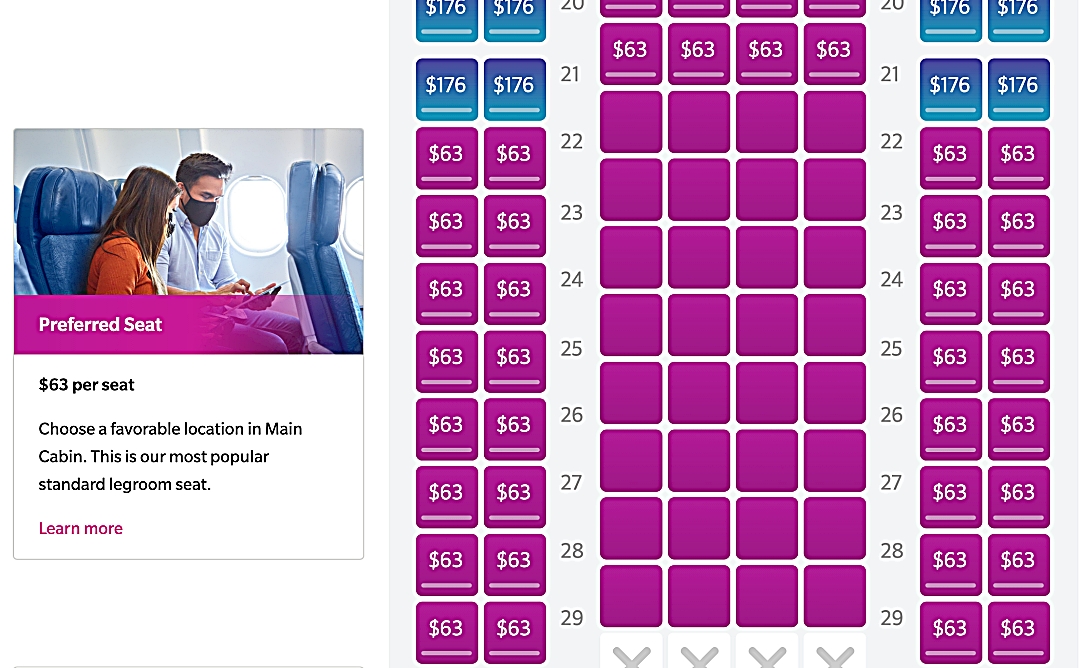This screenshot has height=668, width=1080.
Task: Pick the left-side aisle seat in row 28
Action: [514, 564]
